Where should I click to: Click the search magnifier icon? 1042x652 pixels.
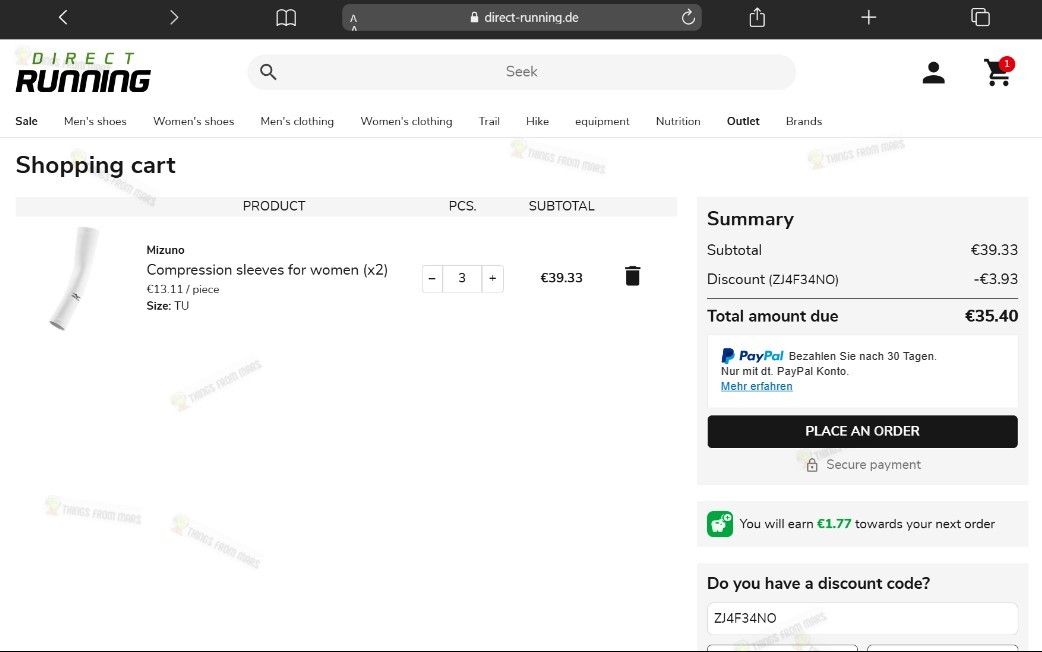coord(268,72)
